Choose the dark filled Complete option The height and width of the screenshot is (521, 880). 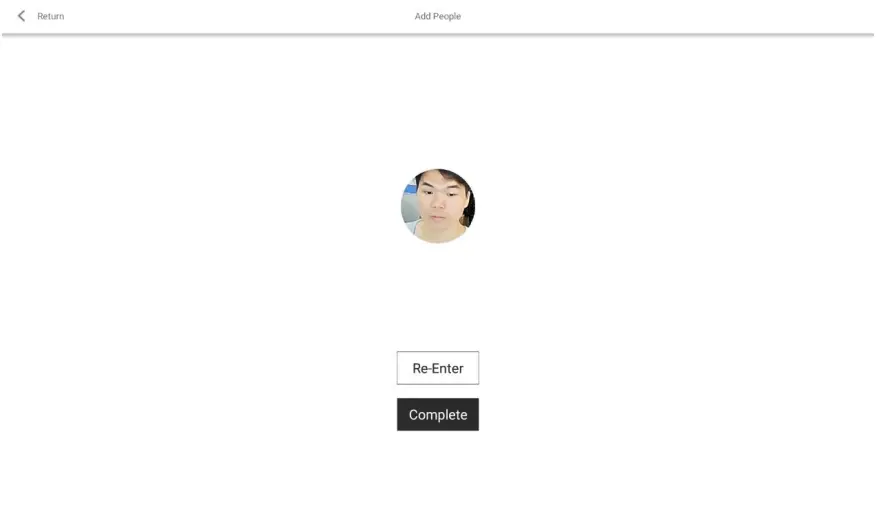point(438,414)
